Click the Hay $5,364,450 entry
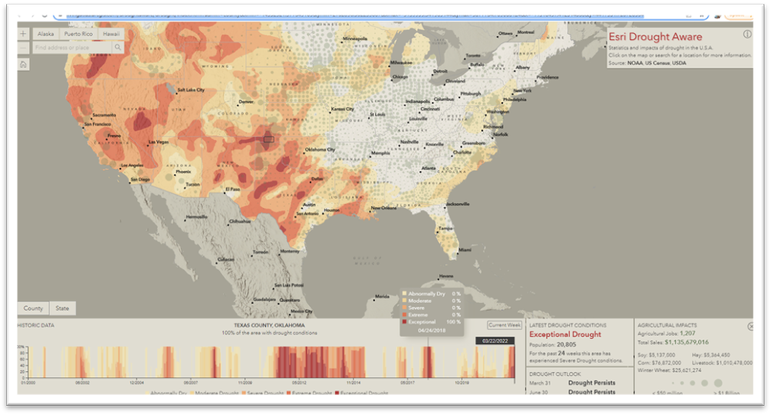Image resolution: width=772 pixels, height=415 pixels. click(711, 355)
